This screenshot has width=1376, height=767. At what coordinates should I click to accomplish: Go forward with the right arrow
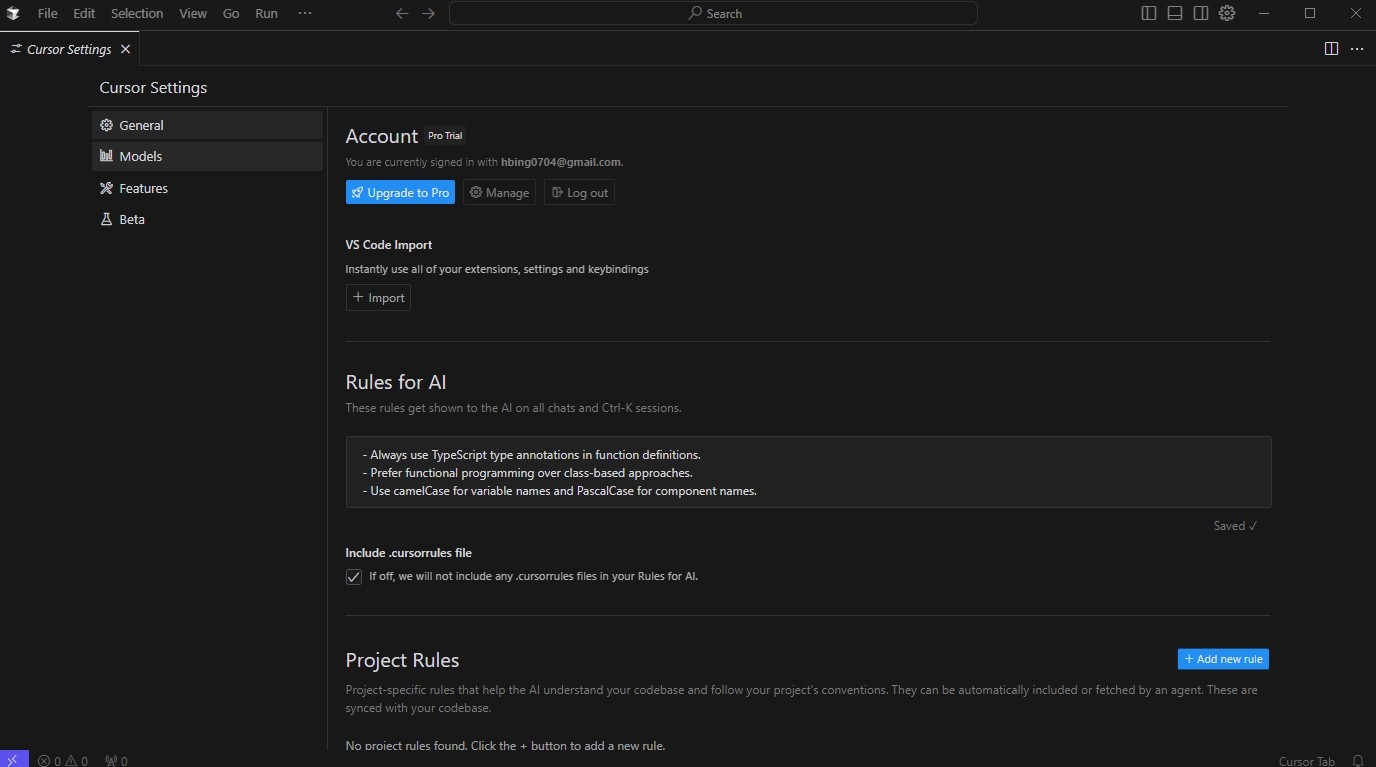[x=428, y=13]
